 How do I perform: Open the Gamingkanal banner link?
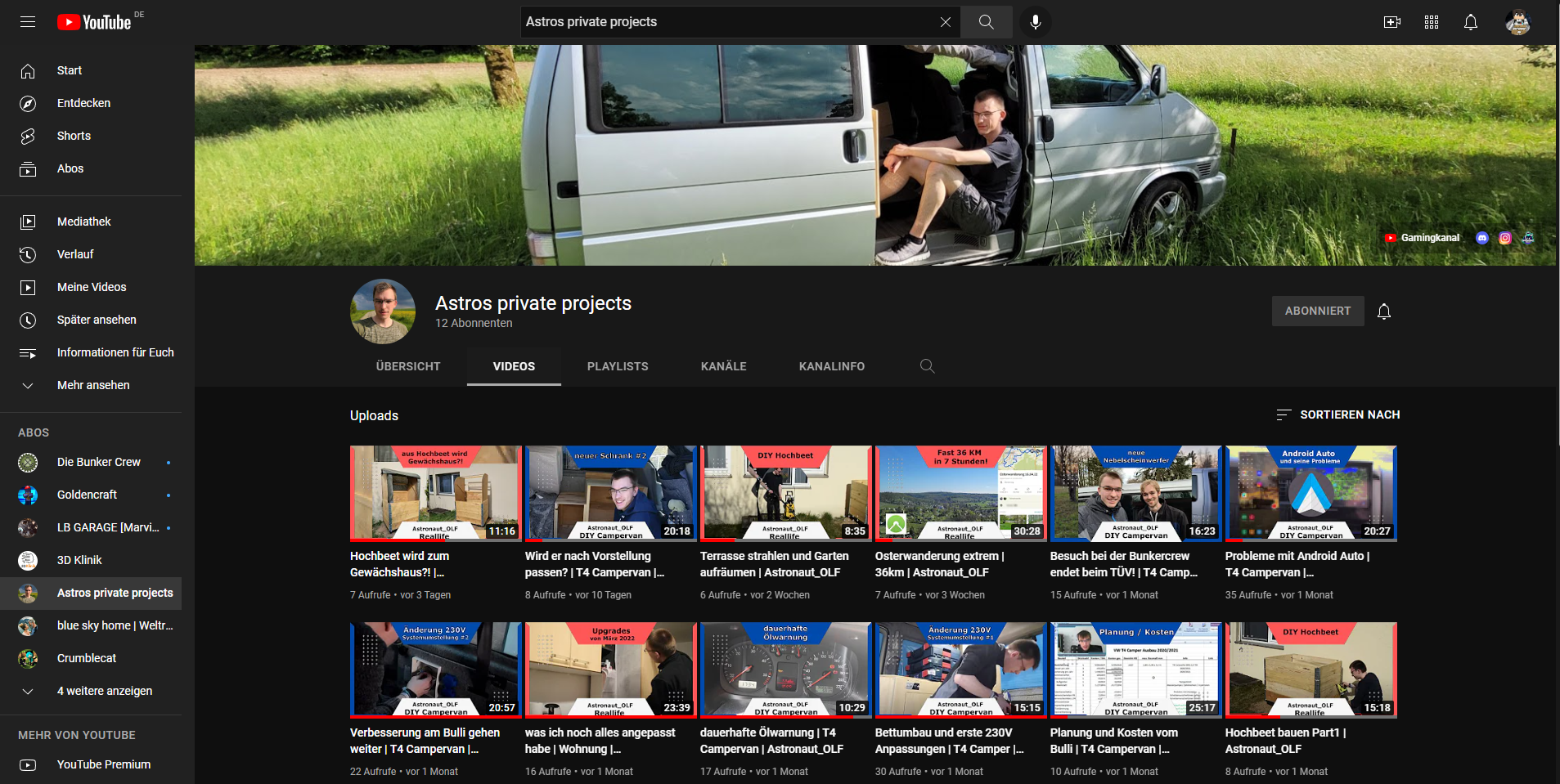click(1429, 238)
